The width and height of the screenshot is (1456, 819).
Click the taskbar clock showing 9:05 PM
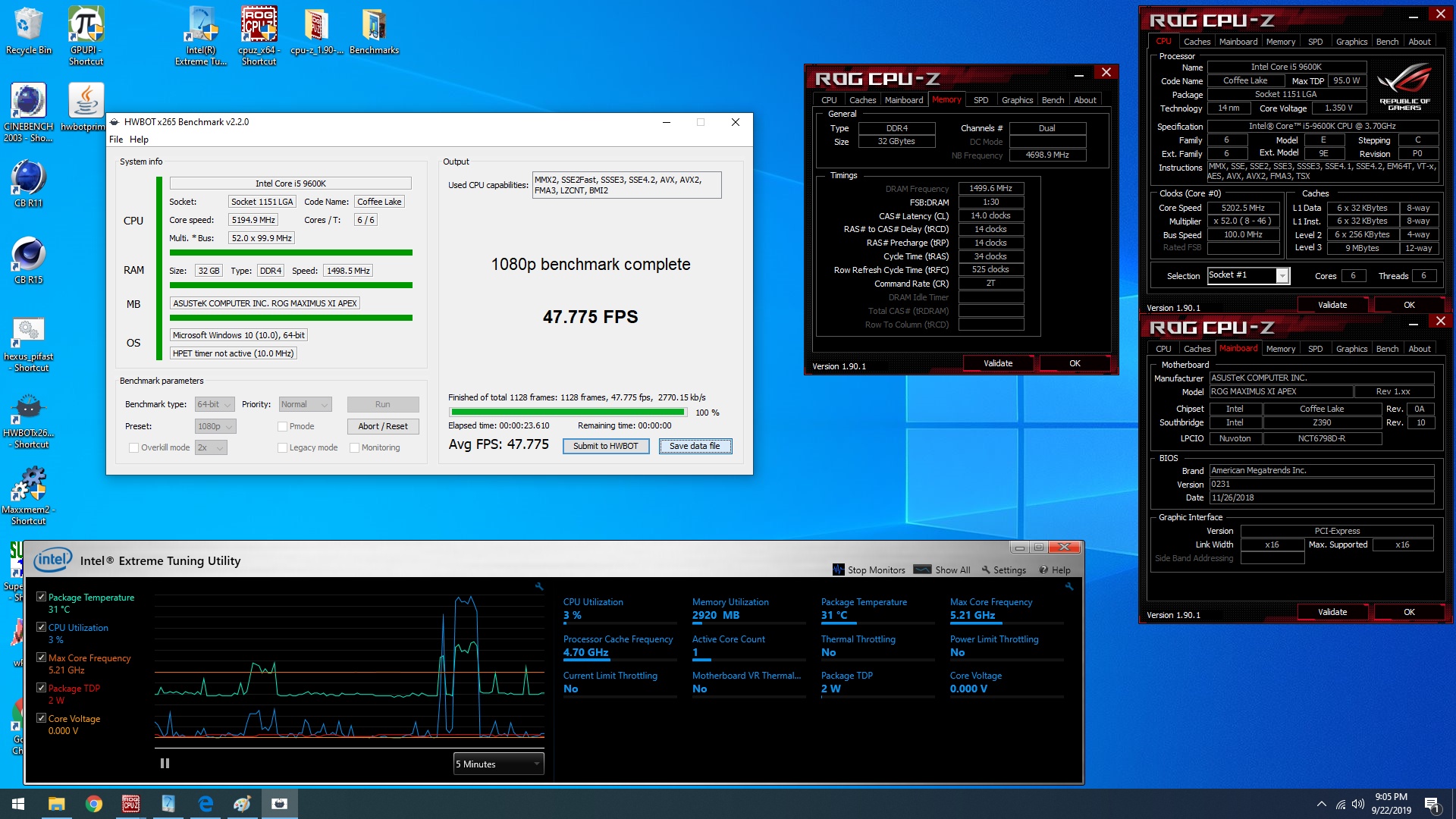(1391, 804)
